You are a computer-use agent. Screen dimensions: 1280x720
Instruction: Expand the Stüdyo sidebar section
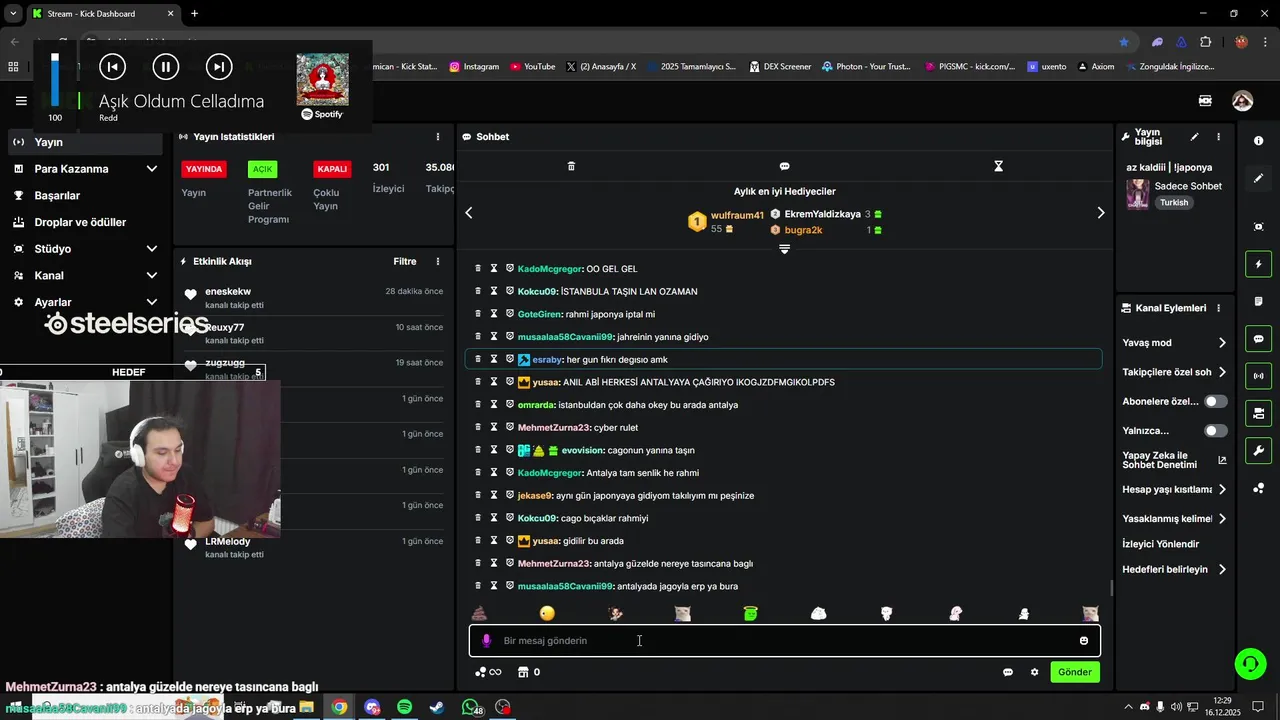coord(85,249)
